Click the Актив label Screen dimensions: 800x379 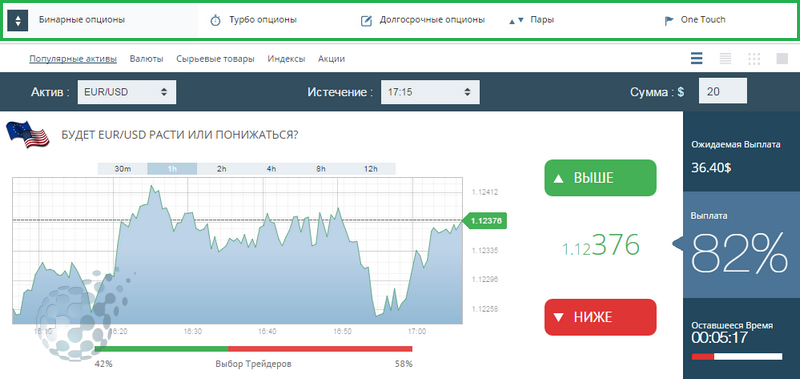point(50,92)
